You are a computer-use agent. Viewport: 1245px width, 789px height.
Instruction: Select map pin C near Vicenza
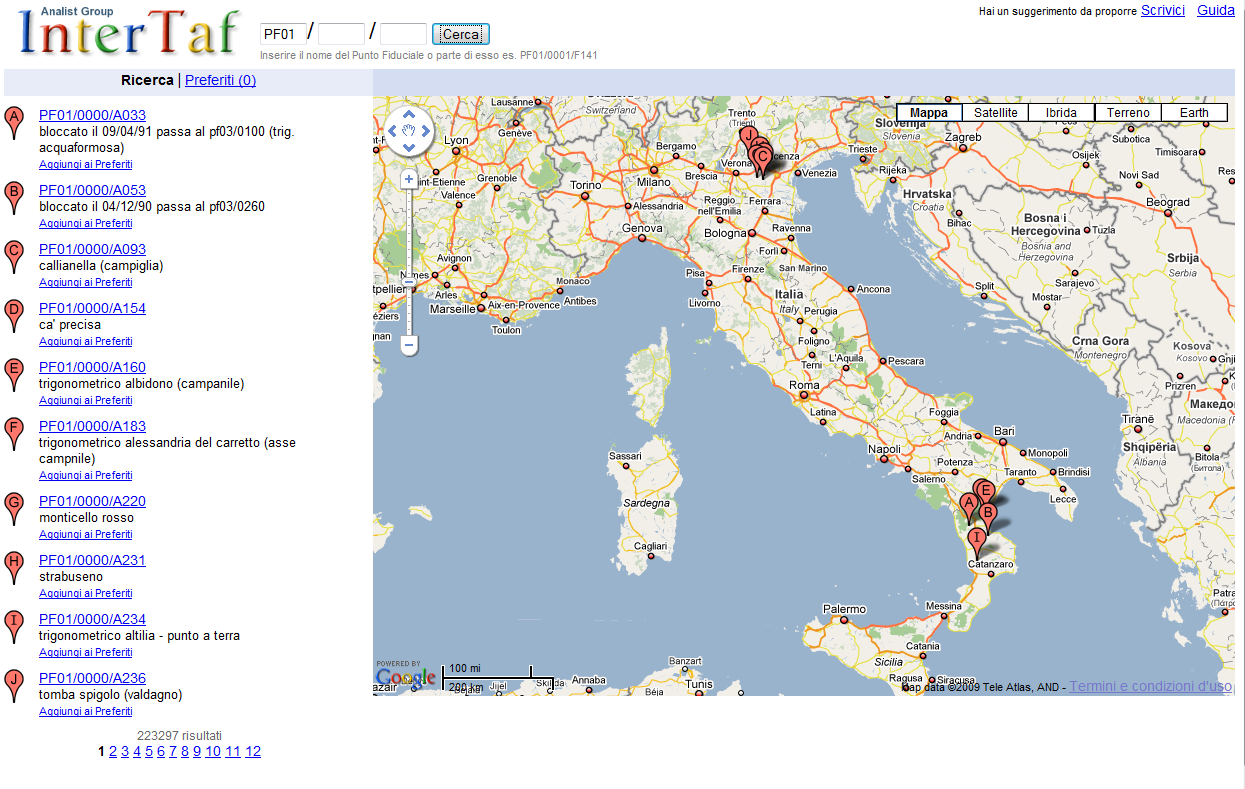pyautogui.click(x=762, y=158)
